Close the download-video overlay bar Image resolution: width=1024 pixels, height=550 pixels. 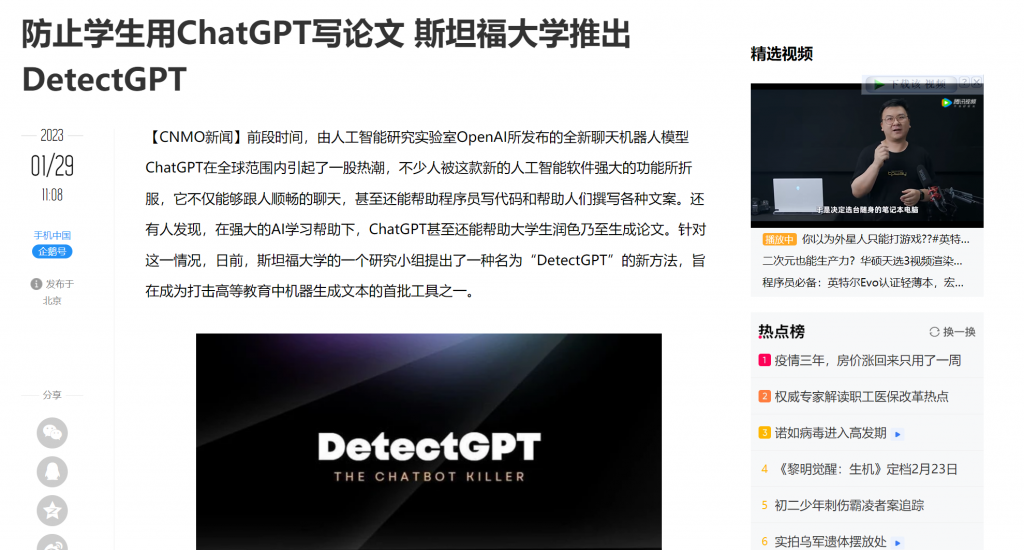pos(976,82)
